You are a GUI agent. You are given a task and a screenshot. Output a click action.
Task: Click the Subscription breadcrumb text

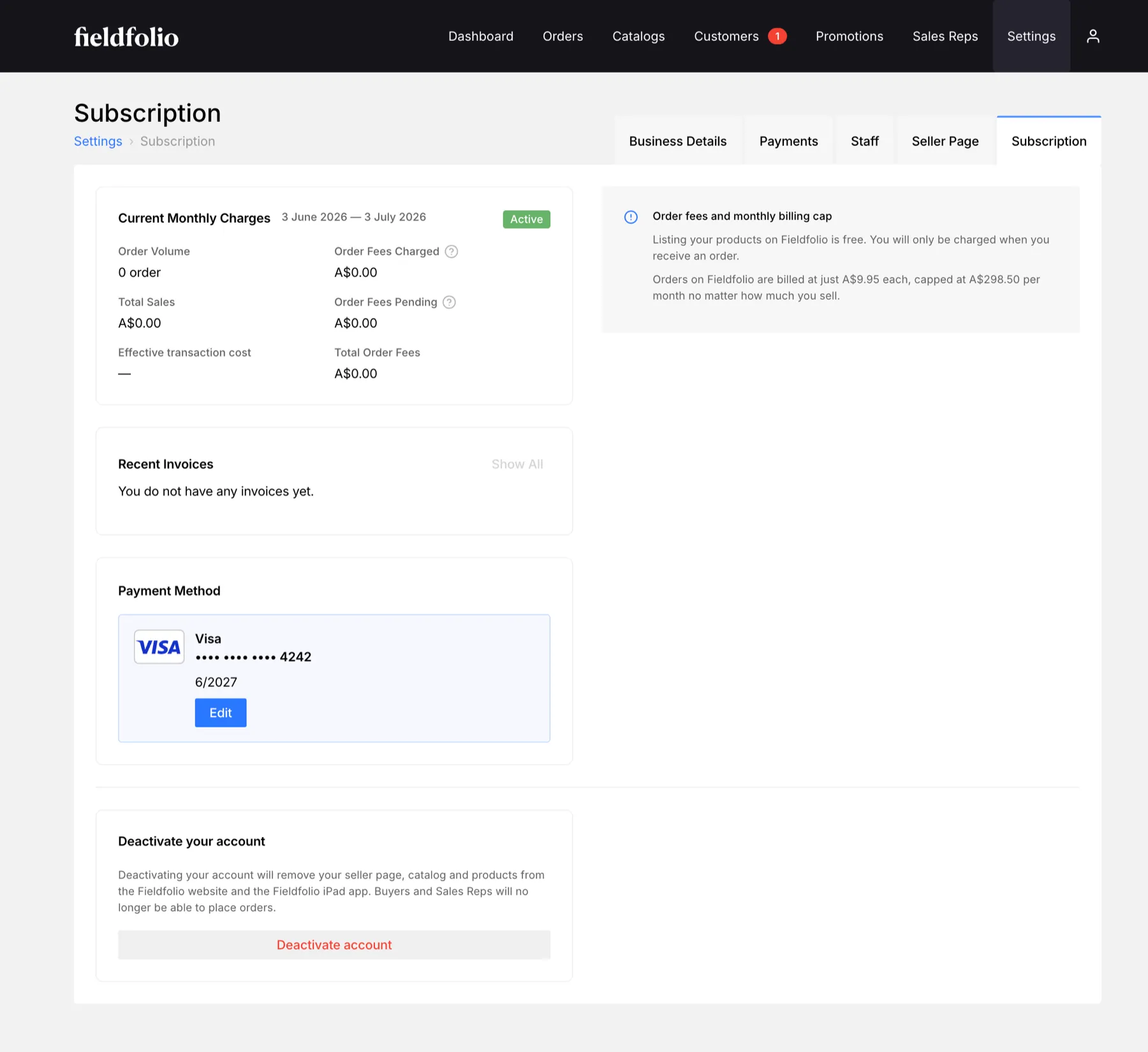[177, 142]
